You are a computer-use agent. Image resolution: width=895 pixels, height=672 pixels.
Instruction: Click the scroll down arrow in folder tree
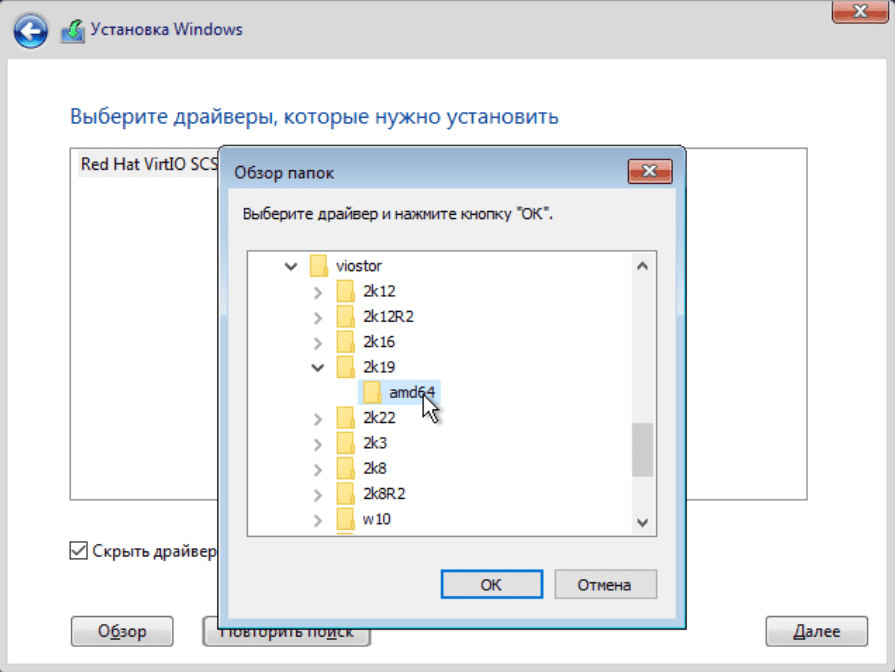pos(643,522)
